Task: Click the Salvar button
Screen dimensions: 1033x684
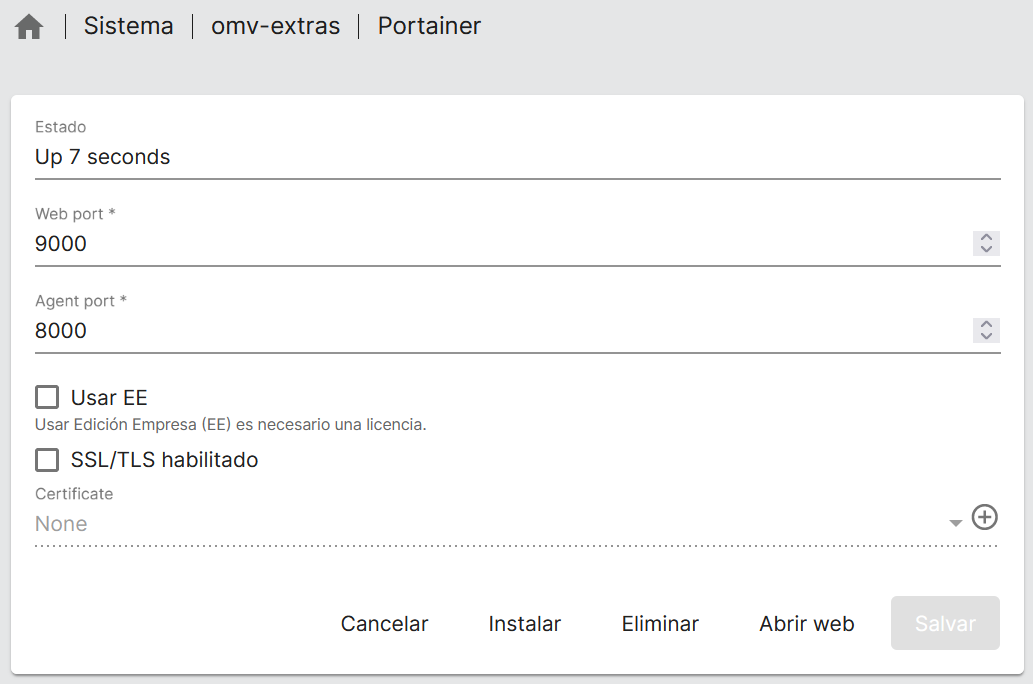Action: coord(945,624)
